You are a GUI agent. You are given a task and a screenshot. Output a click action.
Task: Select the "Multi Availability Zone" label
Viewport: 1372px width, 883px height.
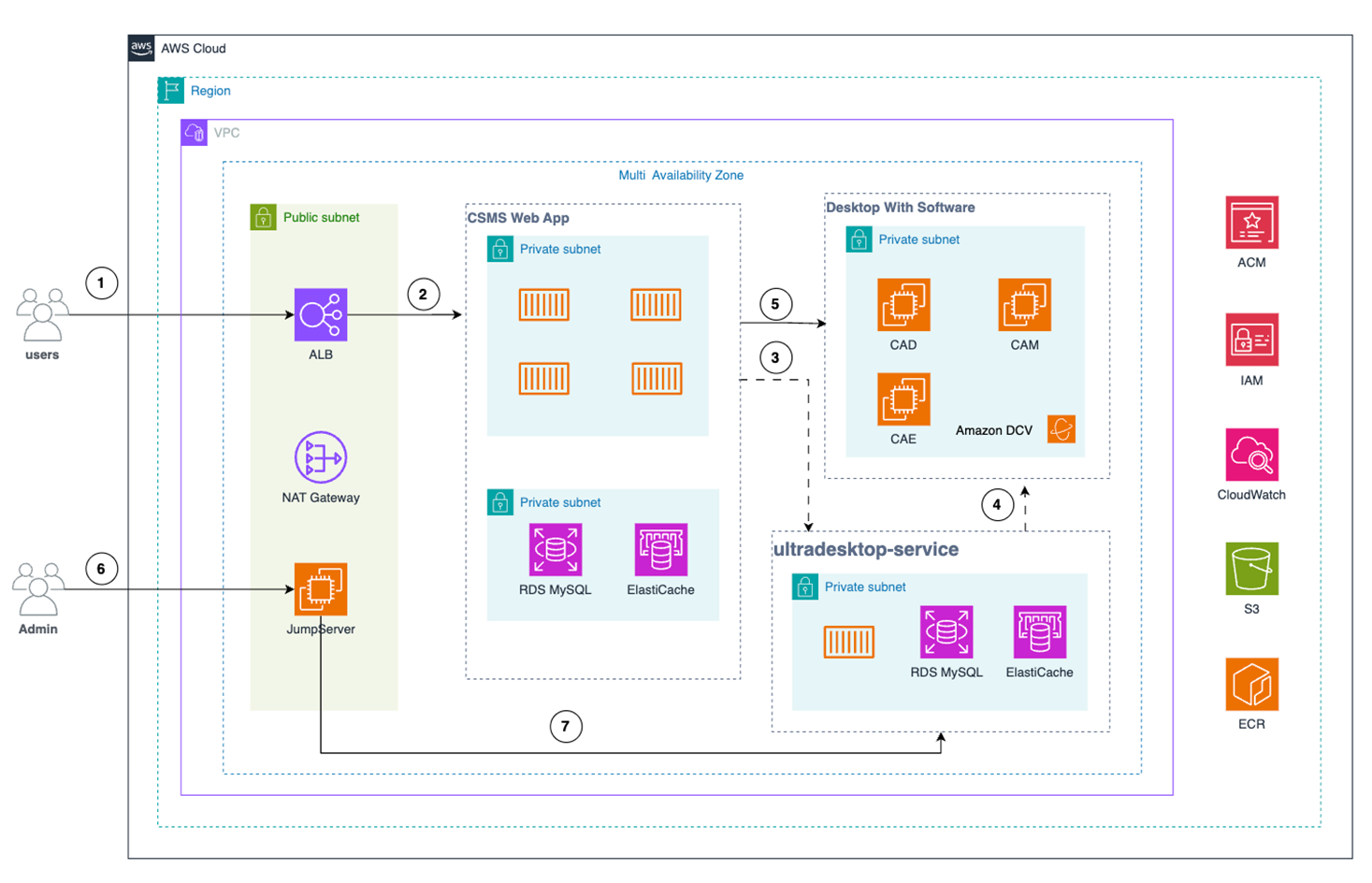[x=681, y=175]
